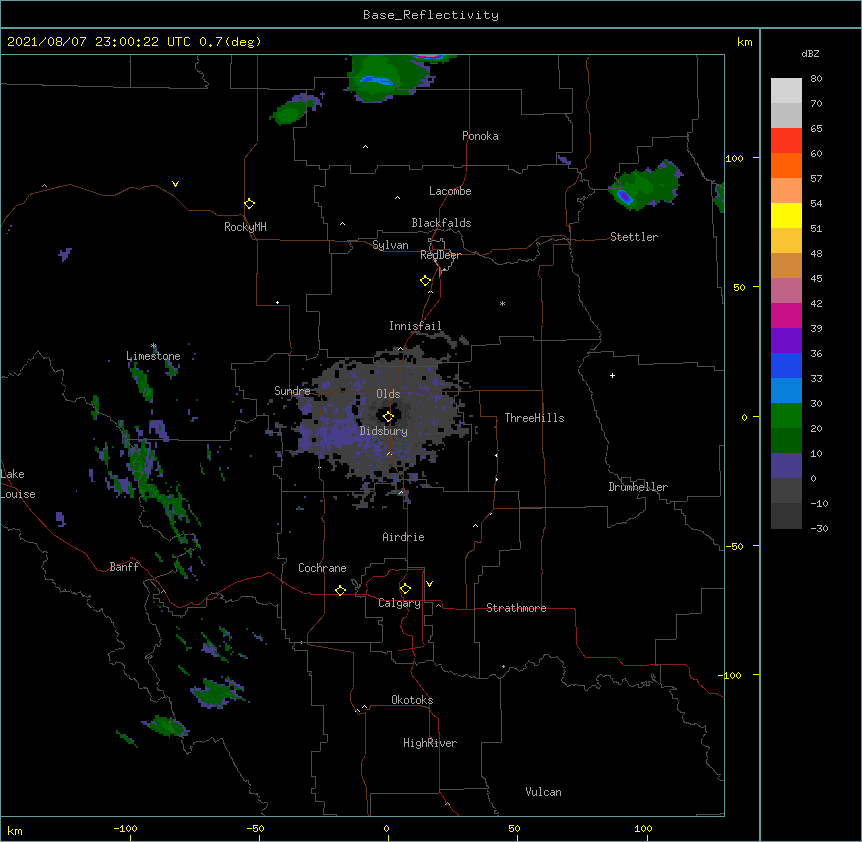The image size is (862, 842).
Task: Click the Vulcan town label
Action: point(543,792)
